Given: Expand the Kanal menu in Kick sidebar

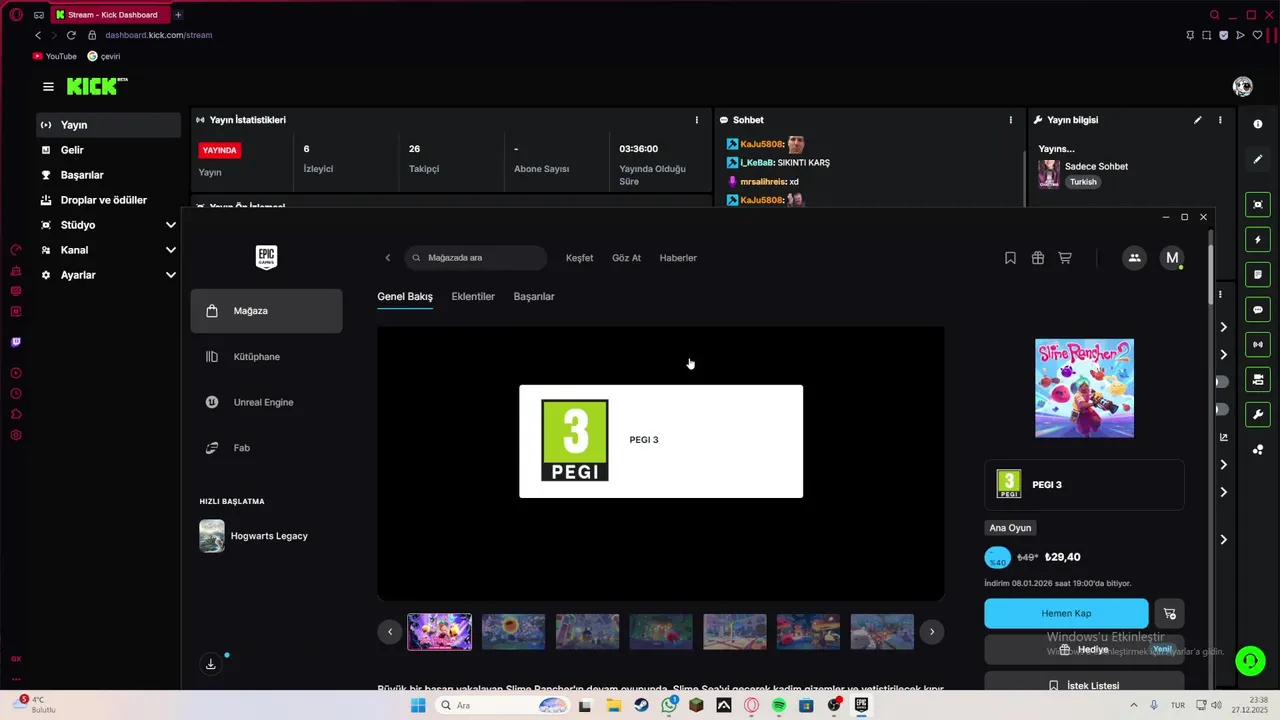Looking at the screenshot, I should point(170,250).
